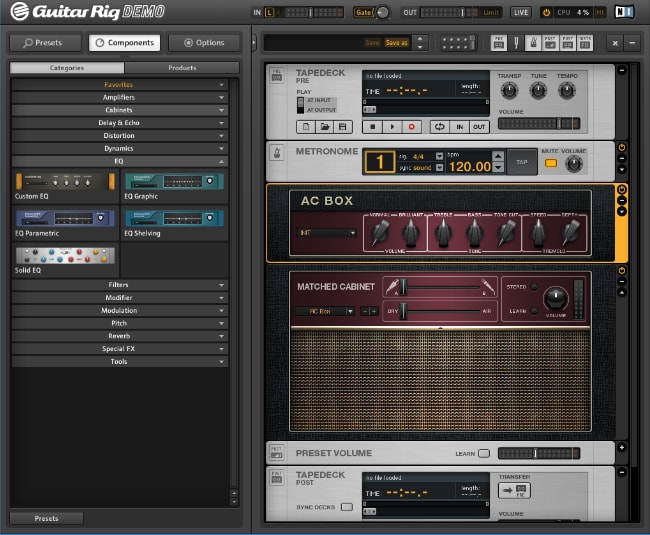Click the Metronome TAP button
The image size is (650, 535).
[x=520, y=161]
